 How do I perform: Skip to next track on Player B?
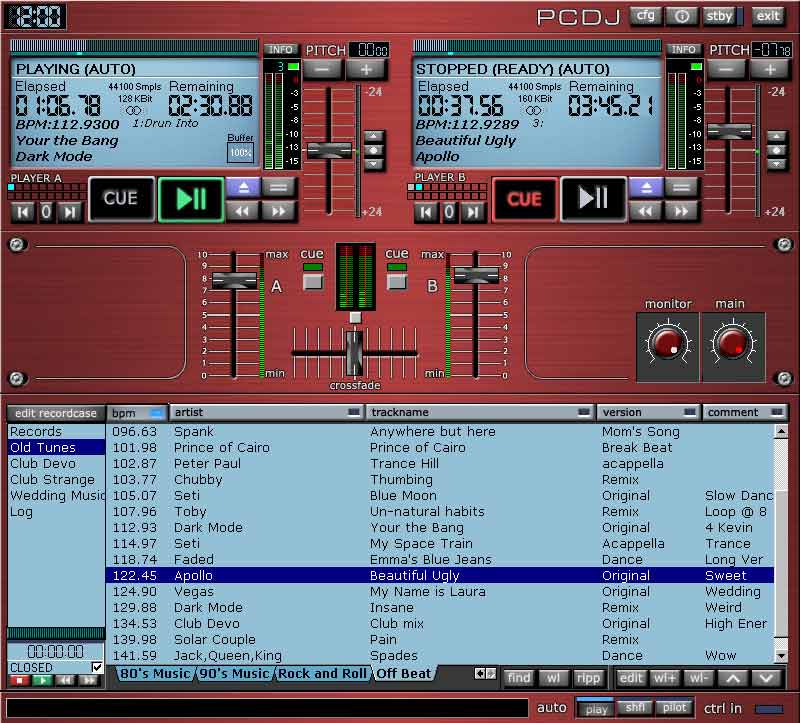click(473, 212)
